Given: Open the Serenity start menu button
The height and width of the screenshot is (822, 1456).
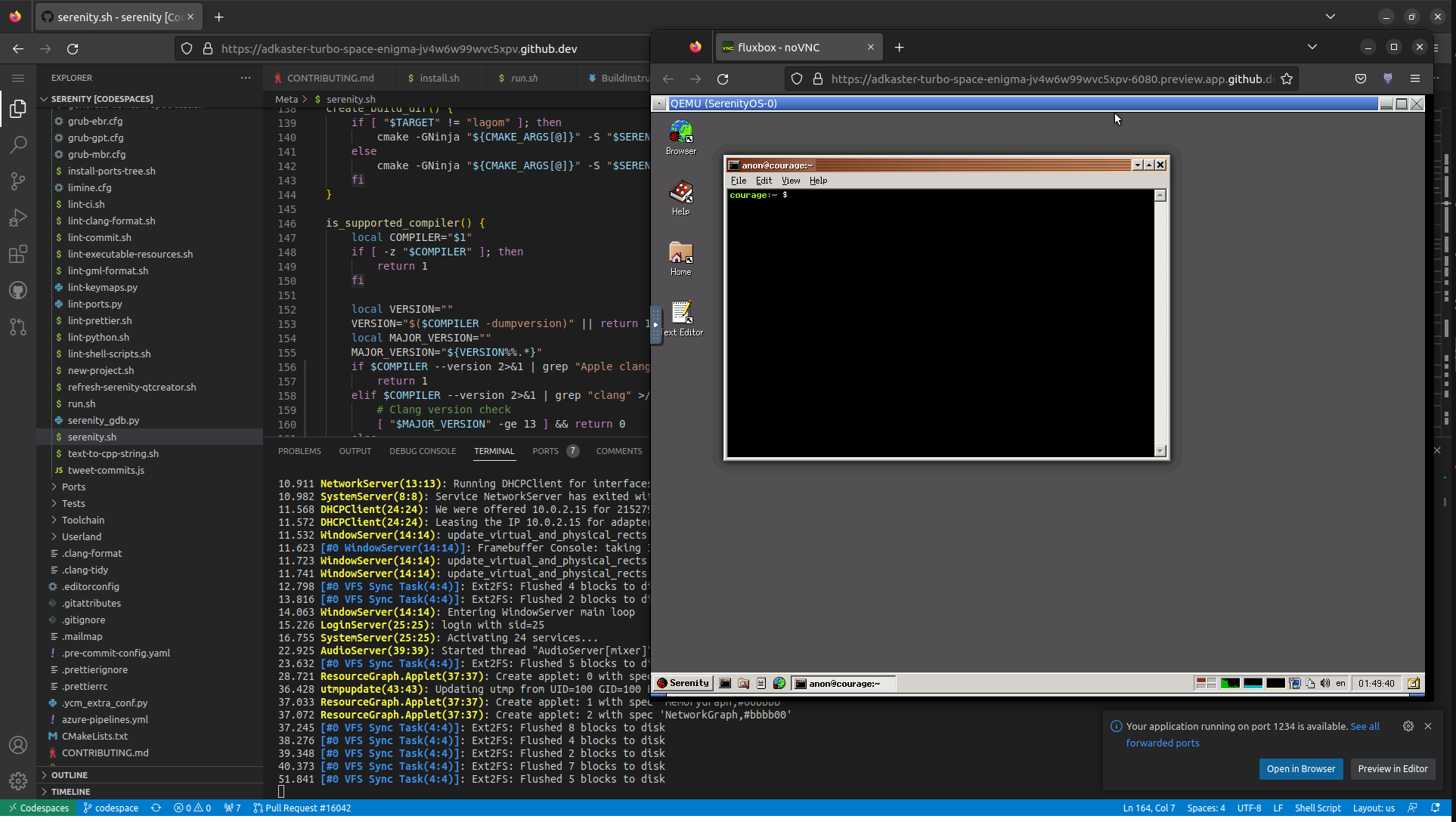Looking at the screenshot, I should coord(683,683).
